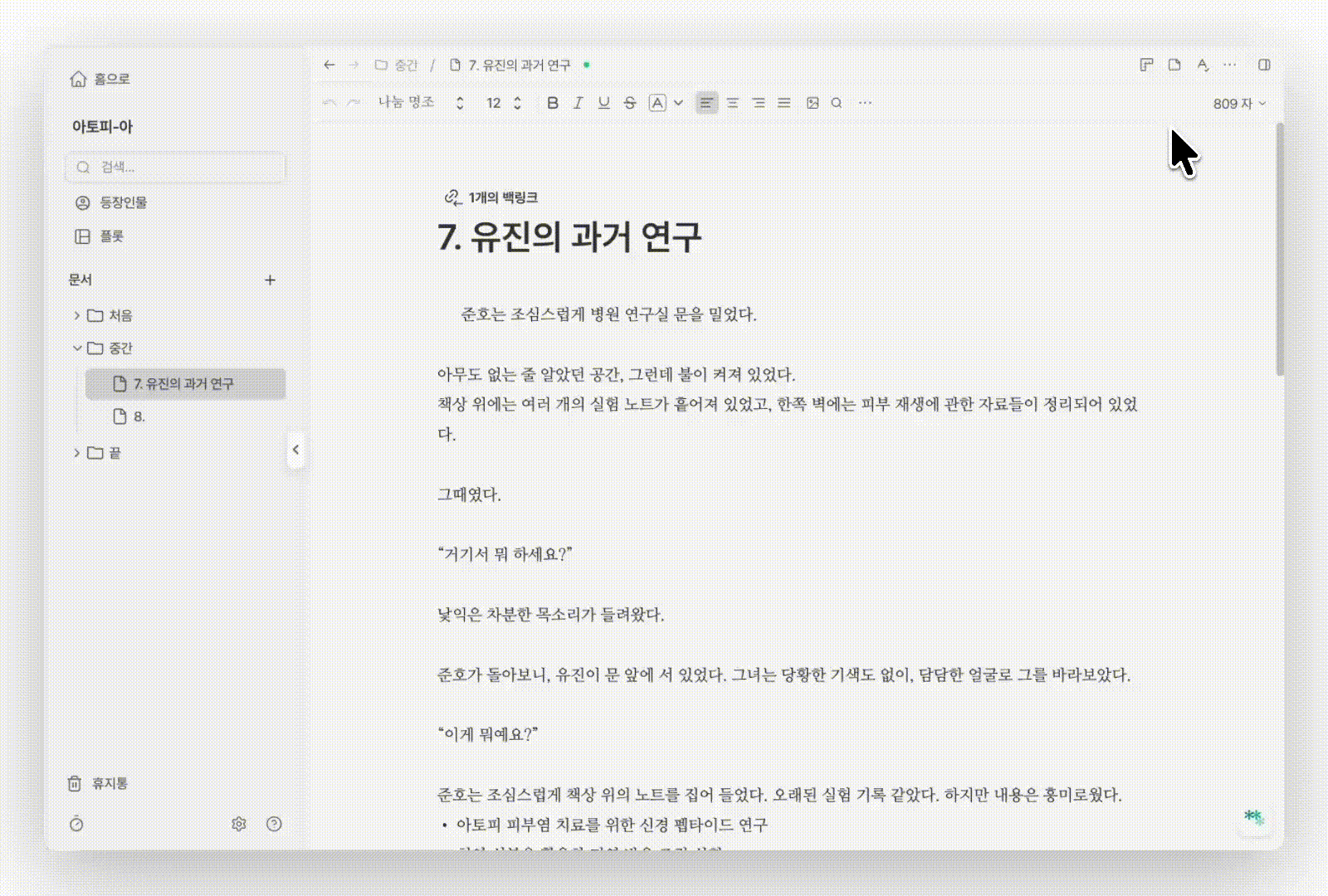The height and width of the screenshot is (896, 1328).
Task: Click bullet 아토피 피부염 치료를 위한 신경 펩타이드 연구
Action: 613,825
